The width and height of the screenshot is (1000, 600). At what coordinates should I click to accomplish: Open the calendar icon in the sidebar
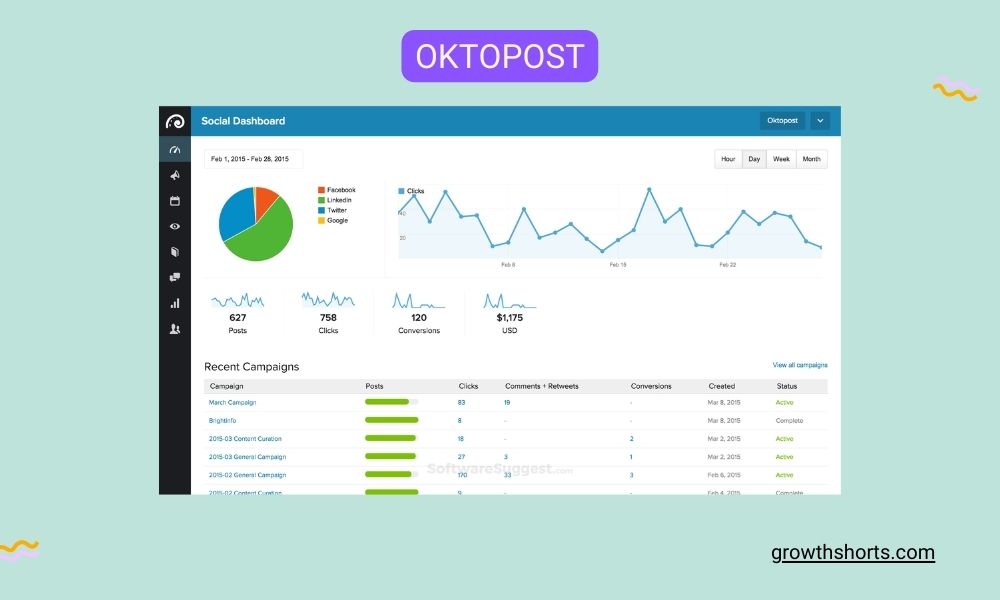(175, 200)
